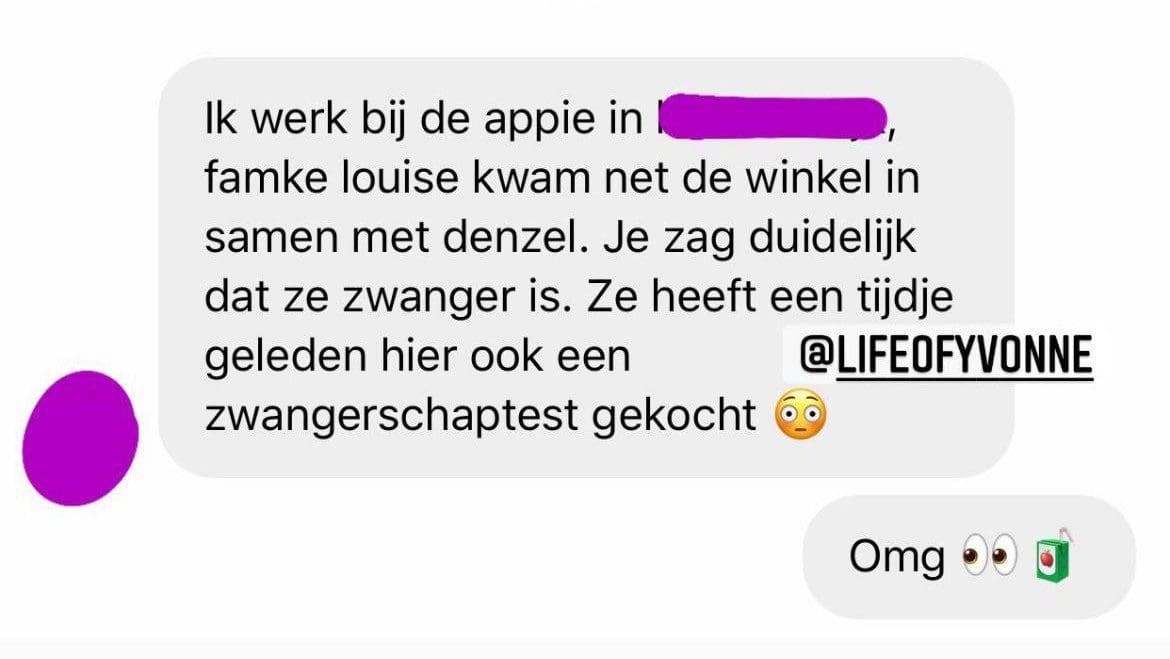The height and width of the screenshot is (659, 1170).
Task: Tap the flushed face emoji
Action: tap(801, 414)
